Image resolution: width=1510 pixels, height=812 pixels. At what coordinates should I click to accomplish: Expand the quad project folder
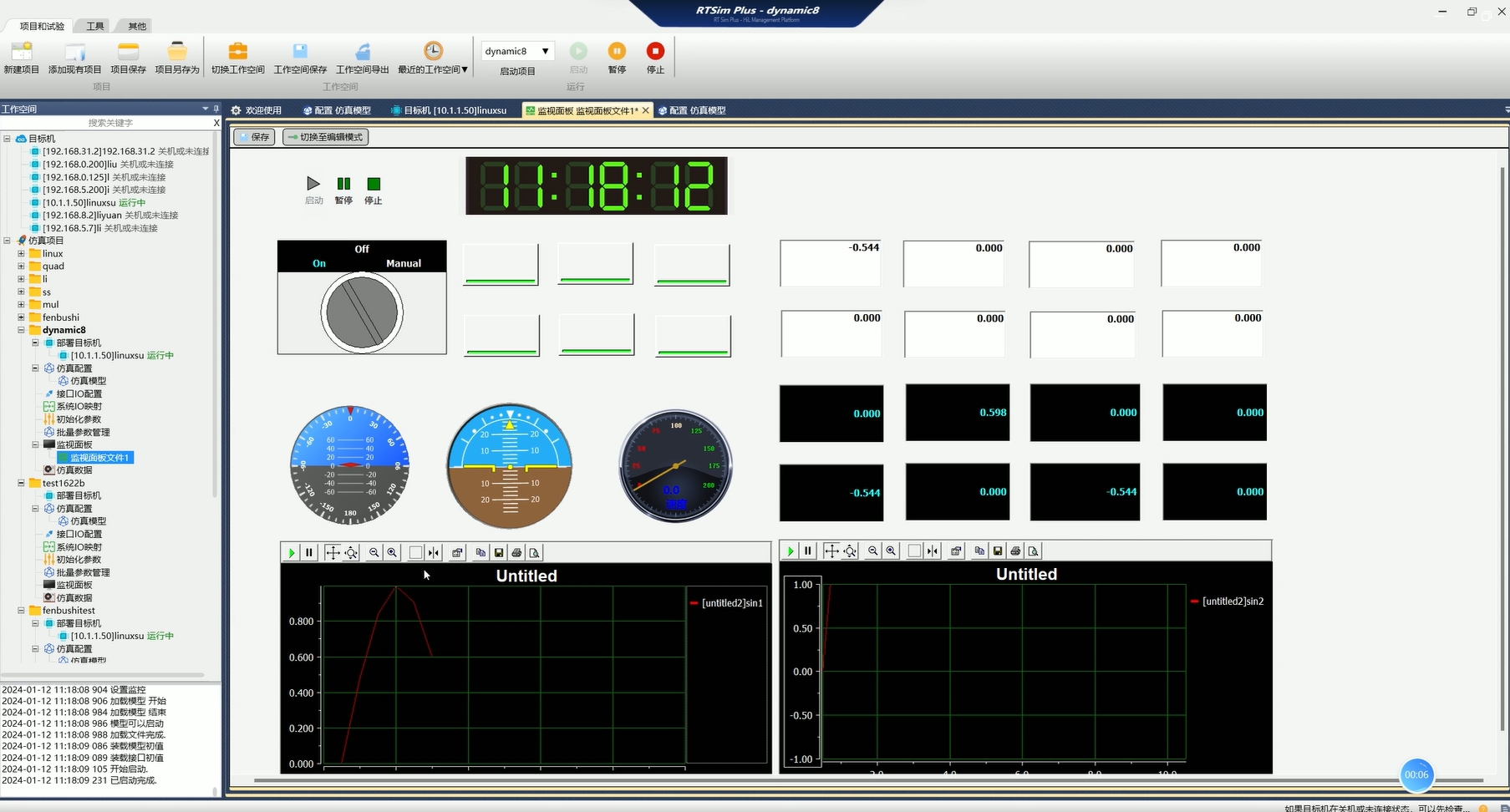[21, 266]
